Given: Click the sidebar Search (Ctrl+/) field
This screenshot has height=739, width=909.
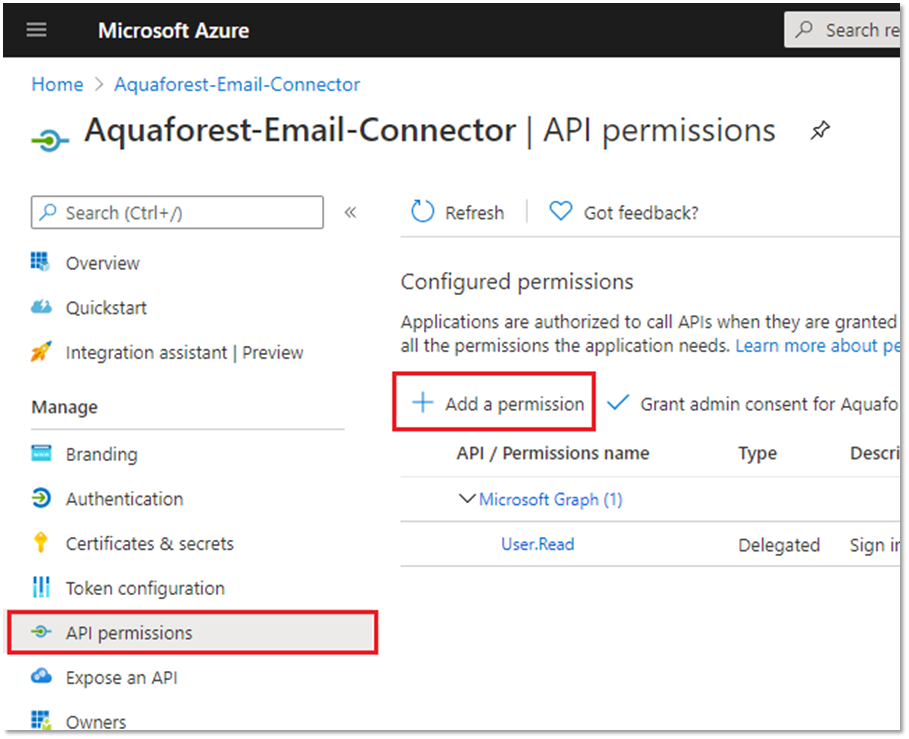Looking at the screenshot, I should pos(178,213).
